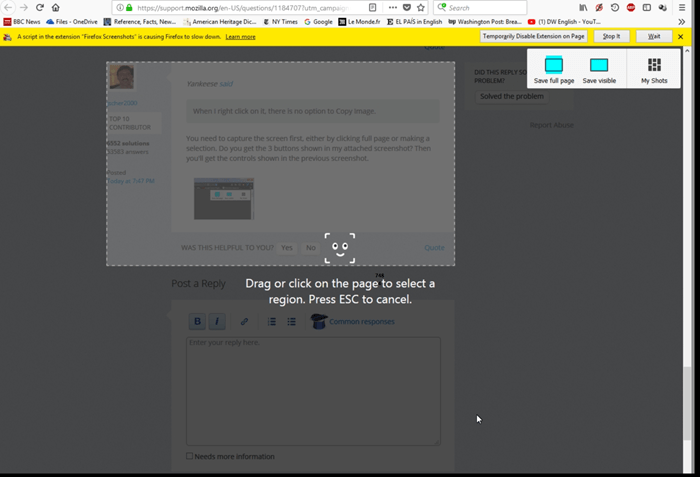Screen dimensions: 700x477
Task: Open the History clock icon
Action: 615,8
